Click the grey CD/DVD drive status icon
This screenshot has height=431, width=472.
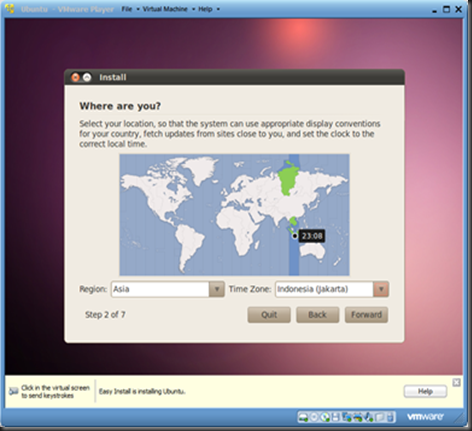tap(314, 417)
